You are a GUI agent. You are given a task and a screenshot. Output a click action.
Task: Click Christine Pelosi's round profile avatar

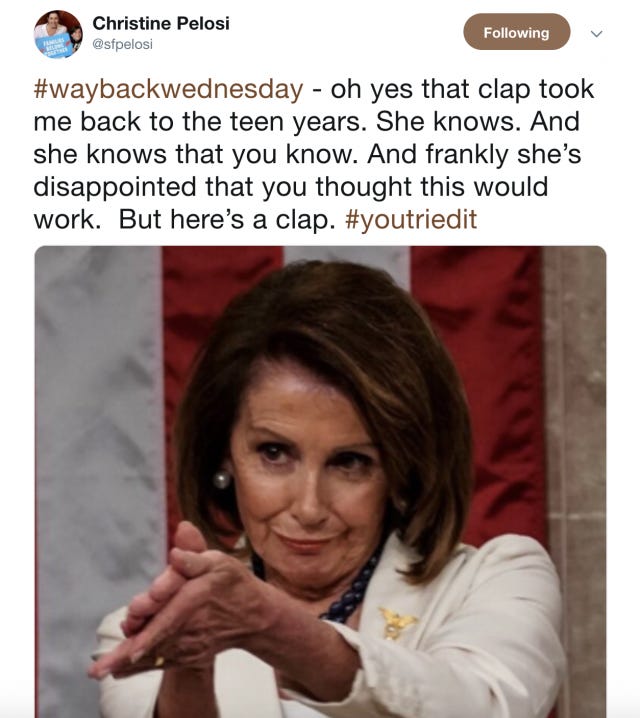(58, 34)
